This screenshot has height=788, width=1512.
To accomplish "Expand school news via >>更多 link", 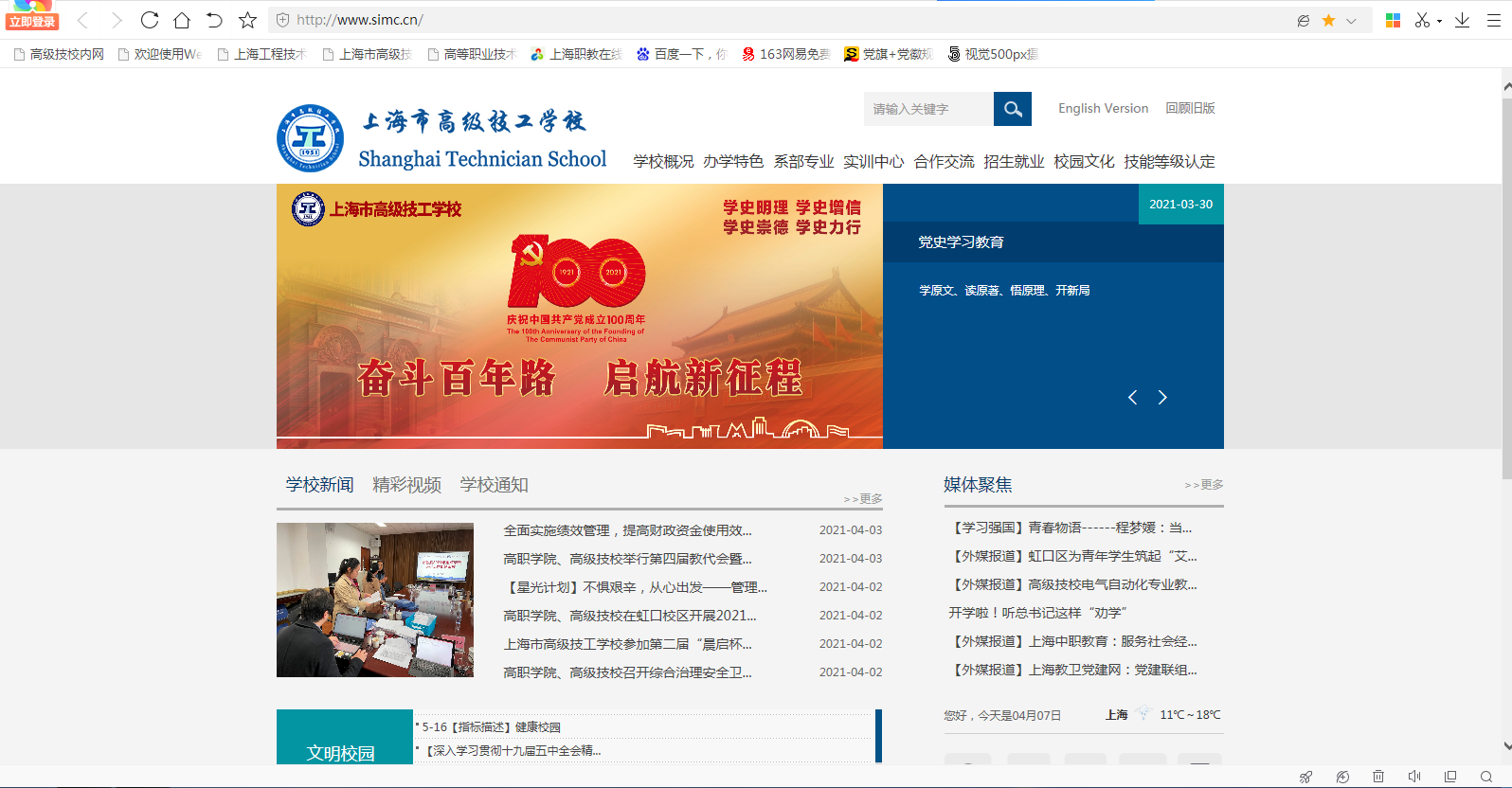I will point(863,498).
